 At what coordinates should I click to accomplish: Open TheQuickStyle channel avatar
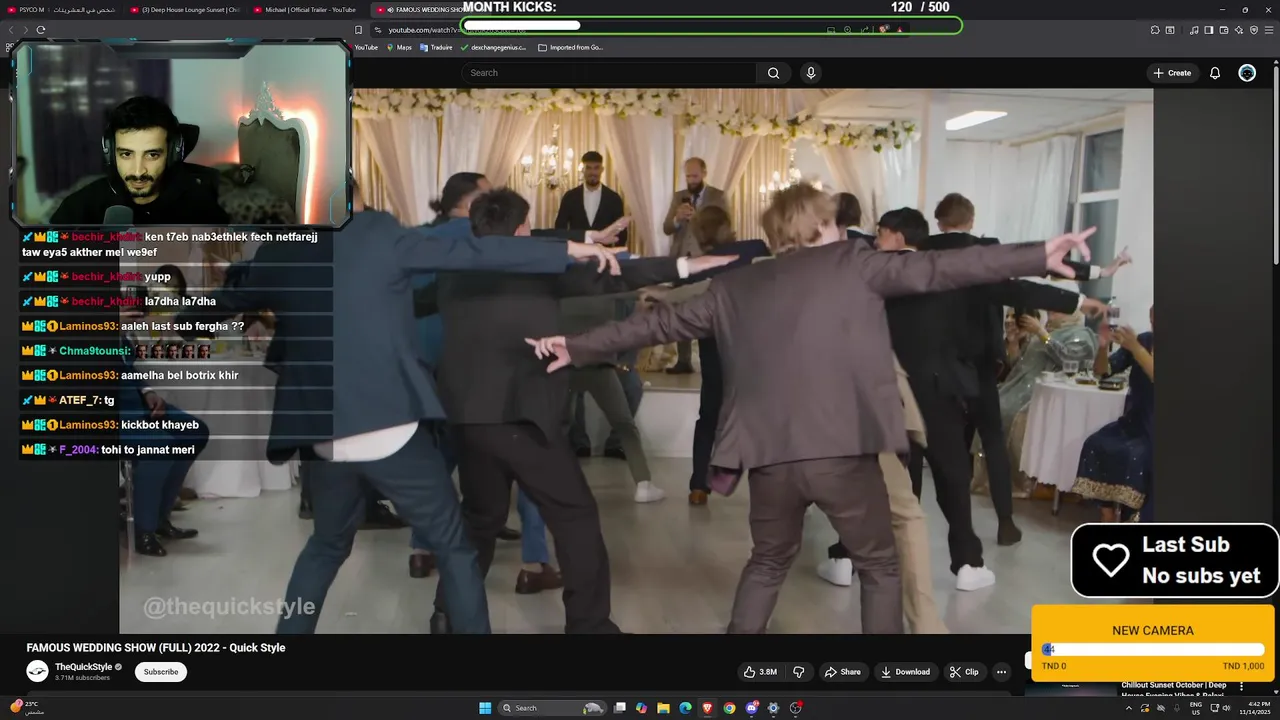pyautogui.click(x=37, y=671)
